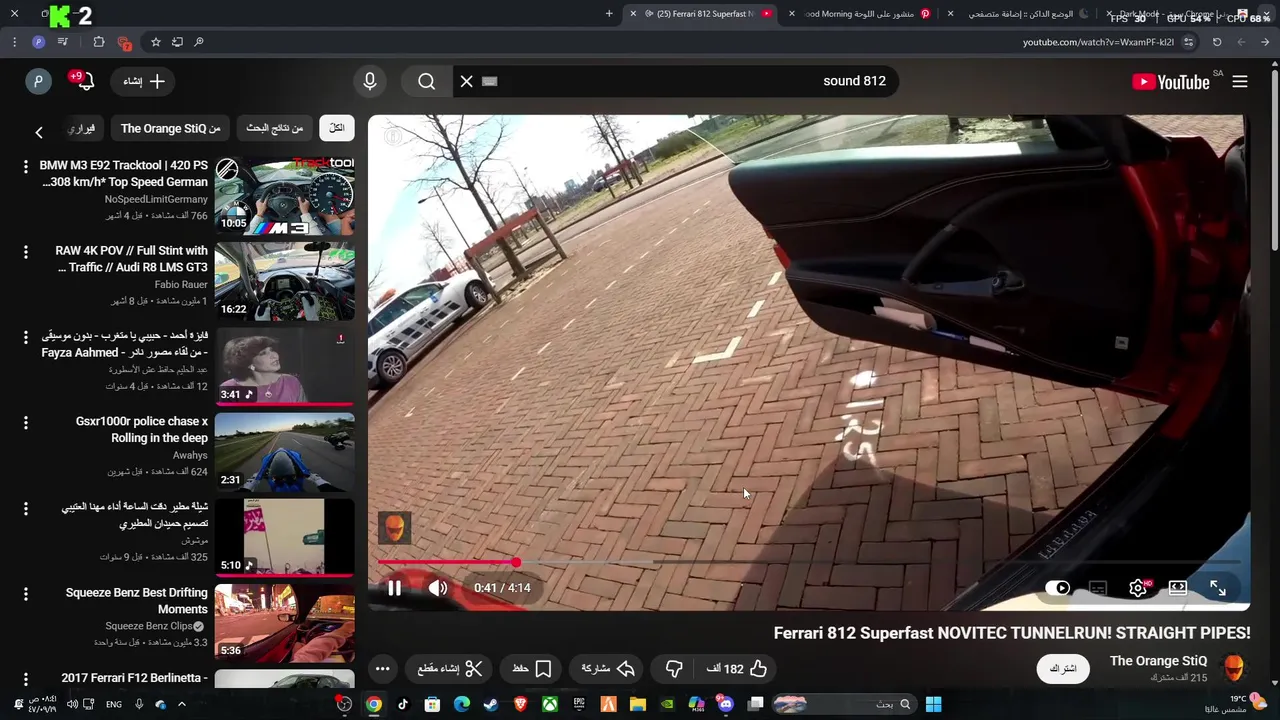Open Xbox app from the taskbar
The image size is (1280, 720).
[x=550, y=704]
